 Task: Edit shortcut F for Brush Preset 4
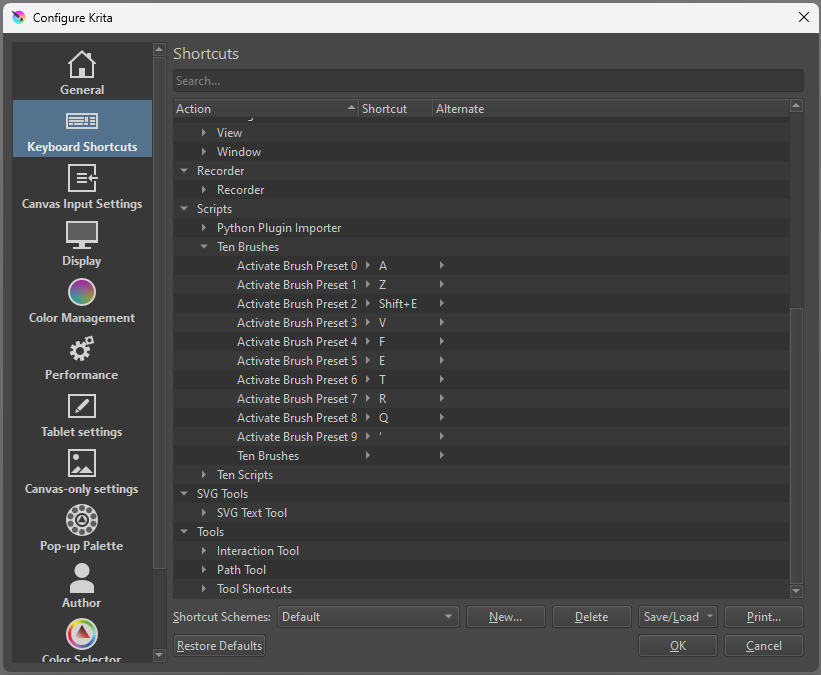(x=382, y=342)
